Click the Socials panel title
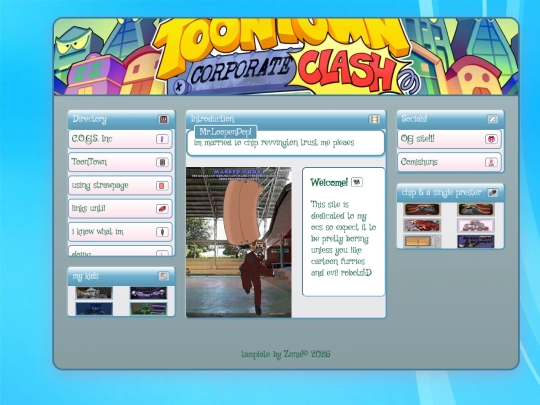This screenshot has width=540, height=405. [x=414, y=119]
